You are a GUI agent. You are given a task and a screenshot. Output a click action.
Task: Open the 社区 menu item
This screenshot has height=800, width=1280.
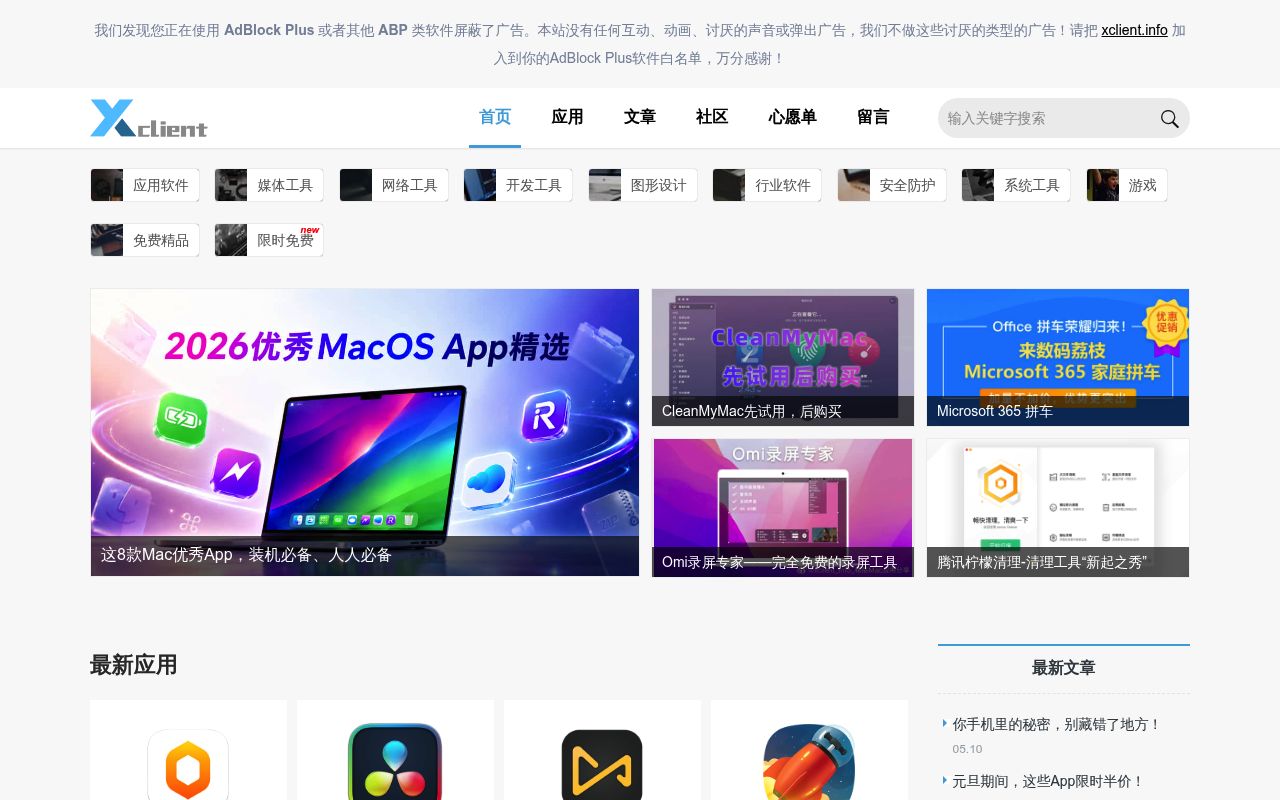tap(712, 117)
